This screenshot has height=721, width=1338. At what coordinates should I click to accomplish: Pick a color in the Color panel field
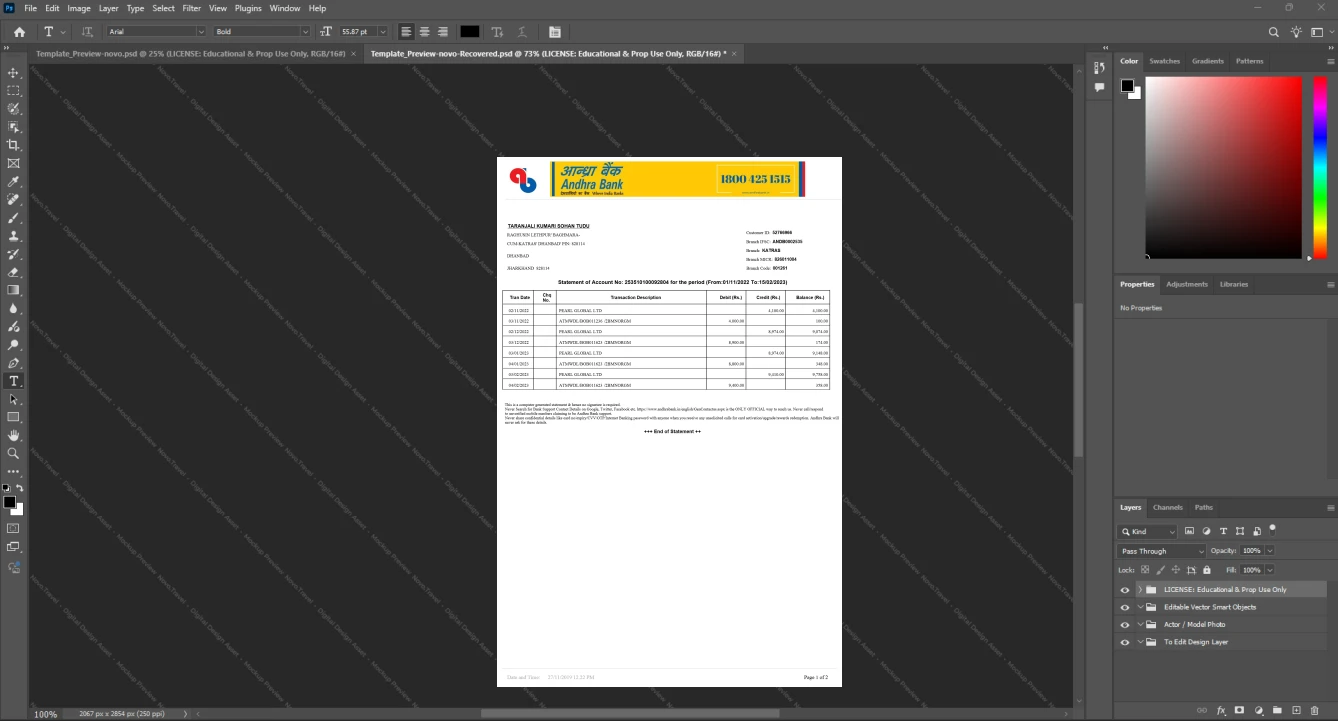coord(1223,167)
